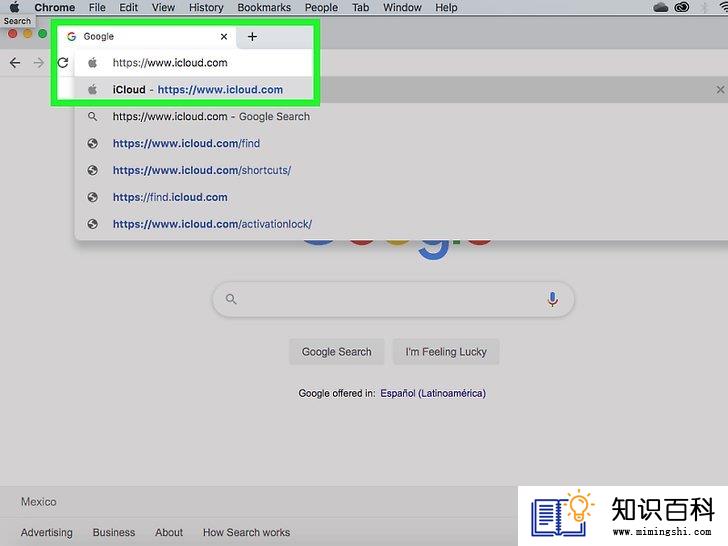Click the I'm Feeling Lucky button
728x546 pixels.
pos(446,352)
